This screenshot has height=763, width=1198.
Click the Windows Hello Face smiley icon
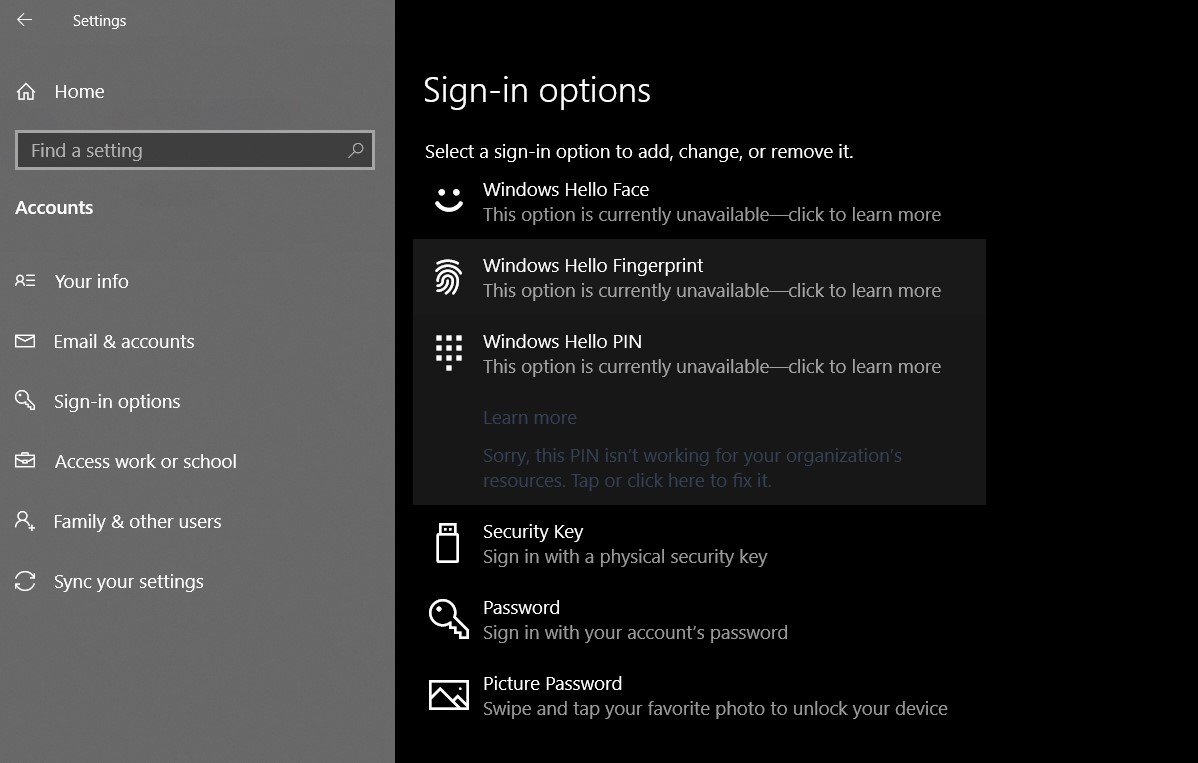448,200
